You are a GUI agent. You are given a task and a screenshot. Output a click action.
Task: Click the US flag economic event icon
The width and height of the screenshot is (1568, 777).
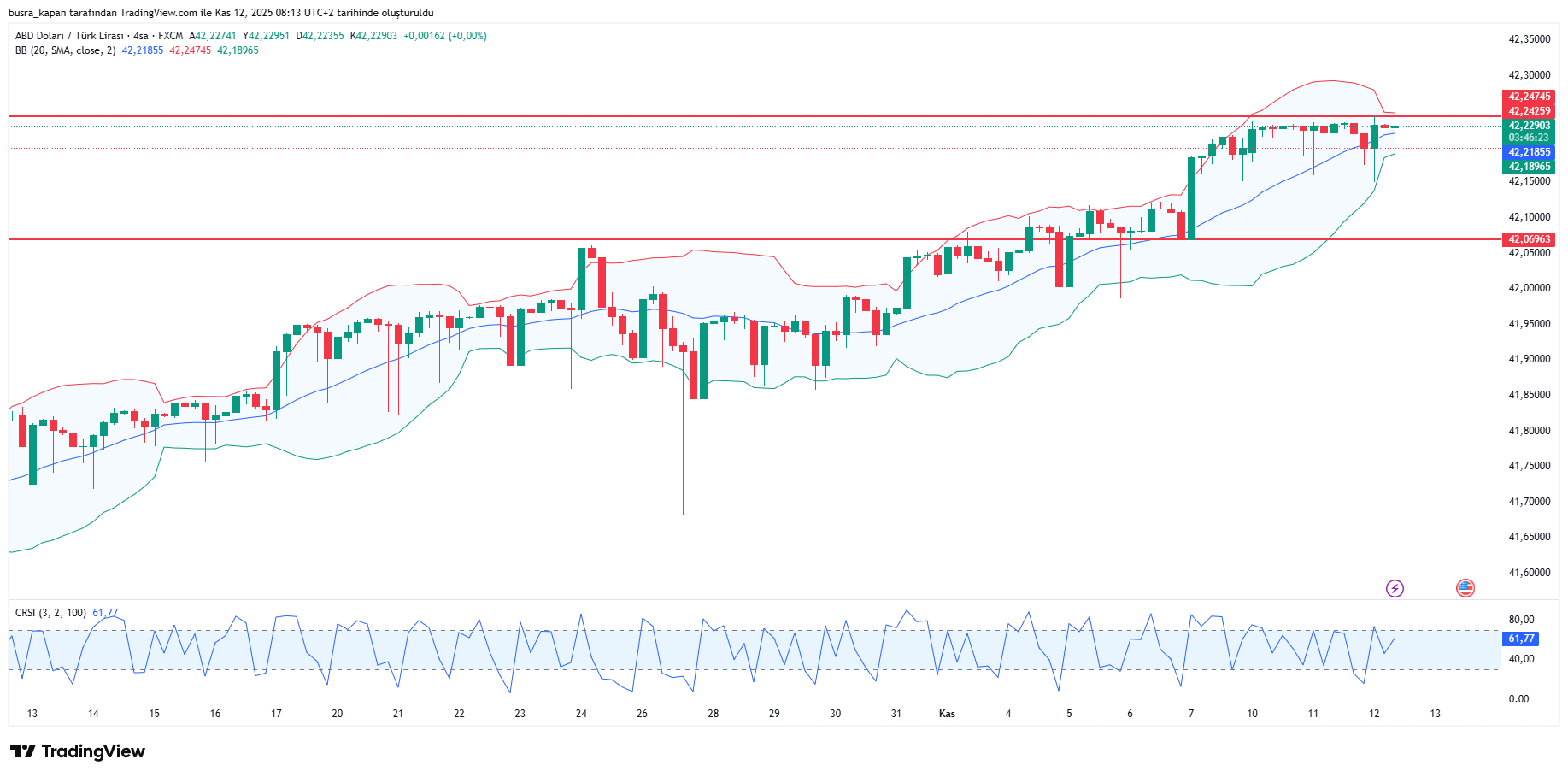1465,588
